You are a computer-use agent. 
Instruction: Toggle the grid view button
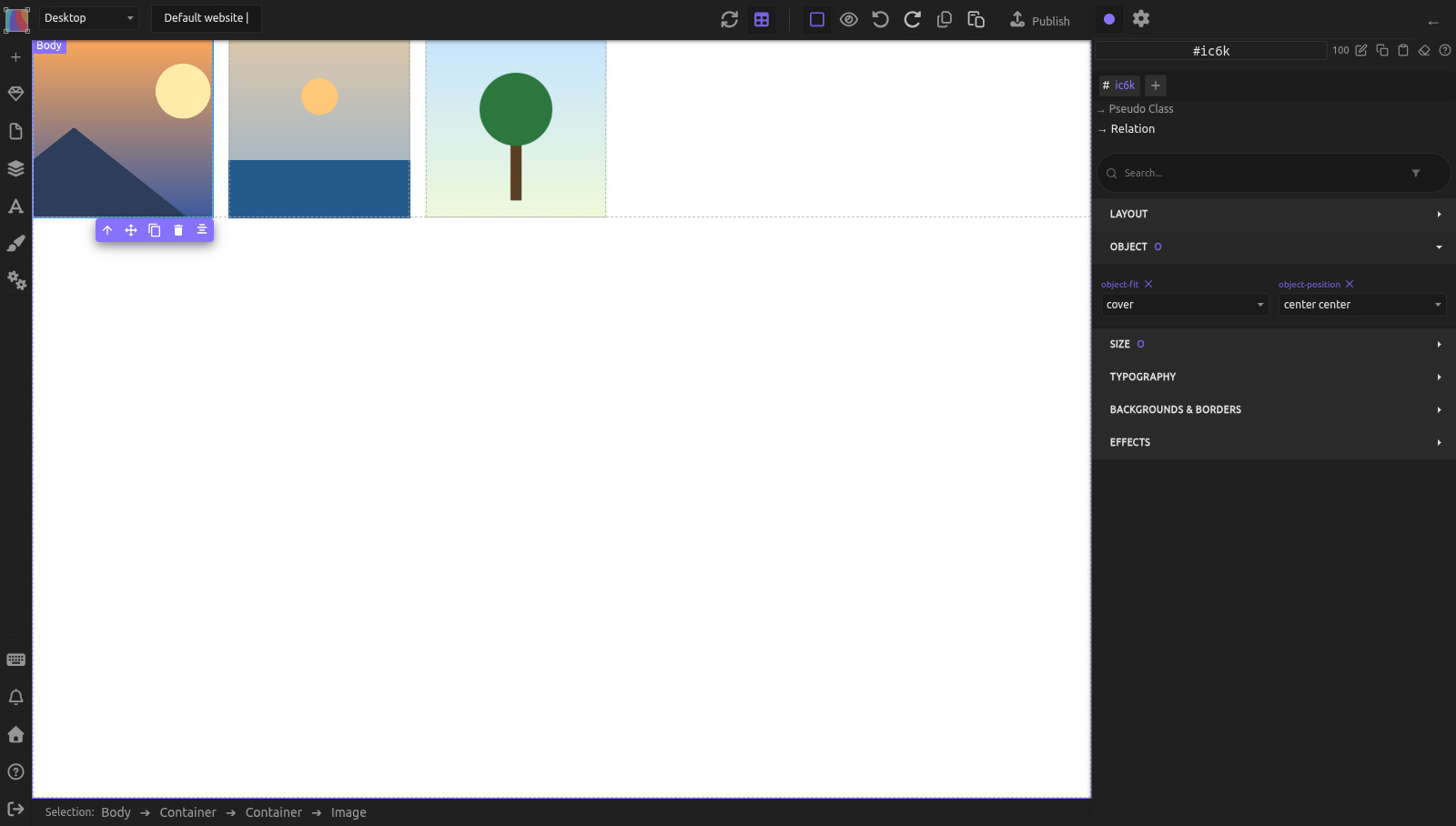[x=762, y=19]
